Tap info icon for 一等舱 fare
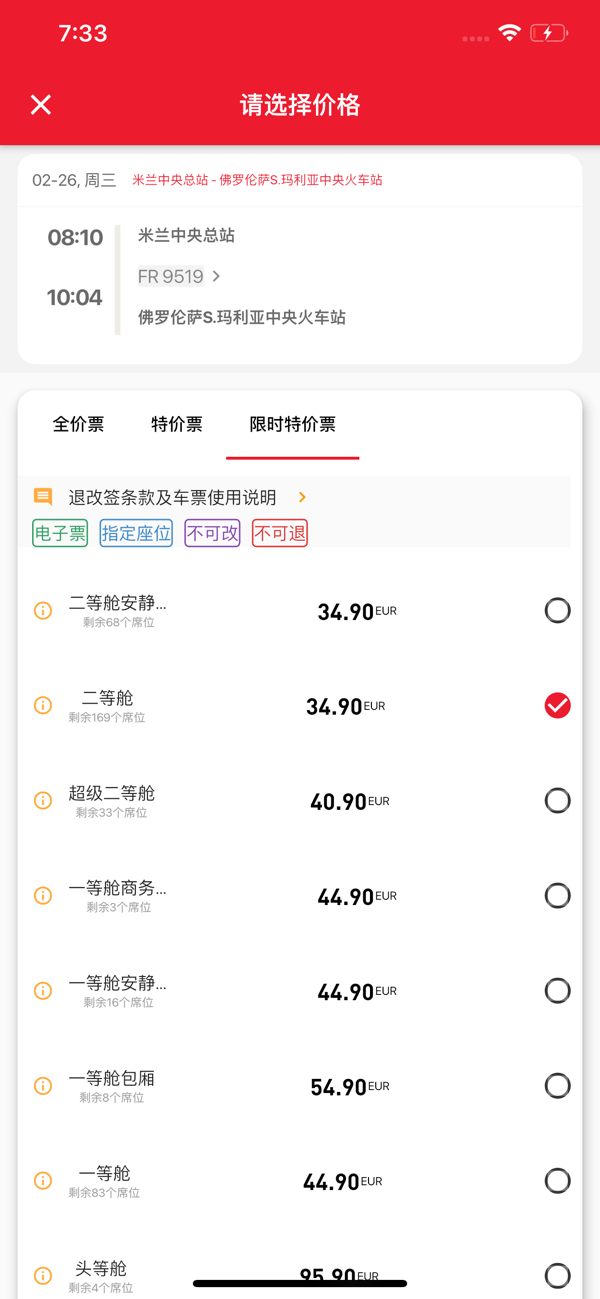 pyautogui.click(x=43, y=1181)
